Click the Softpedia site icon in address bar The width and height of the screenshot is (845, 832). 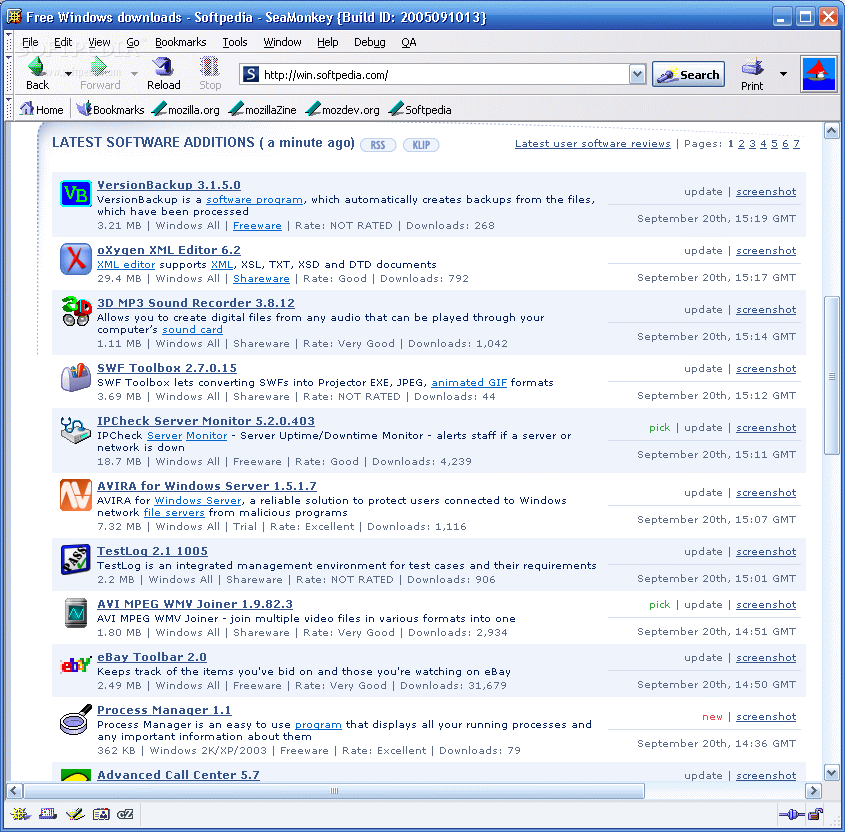pos(251,74)
